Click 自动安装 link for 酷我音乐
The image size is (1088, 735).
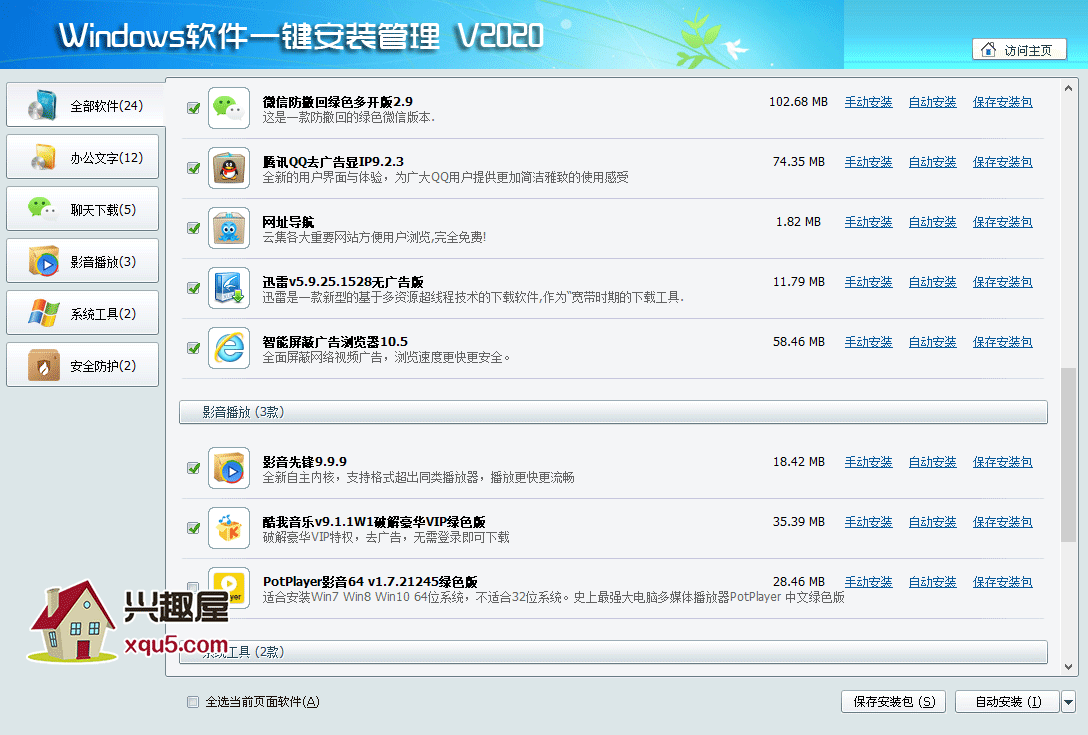pos(933,522)
